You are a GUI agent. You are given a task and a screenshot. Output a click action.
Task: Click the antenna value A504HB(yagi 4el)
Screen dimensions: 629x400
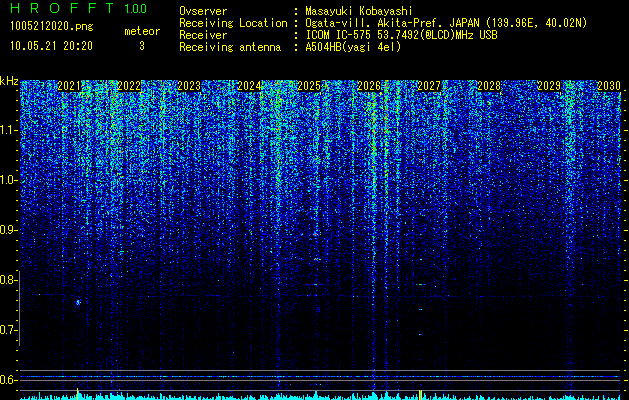coord(353,47)
